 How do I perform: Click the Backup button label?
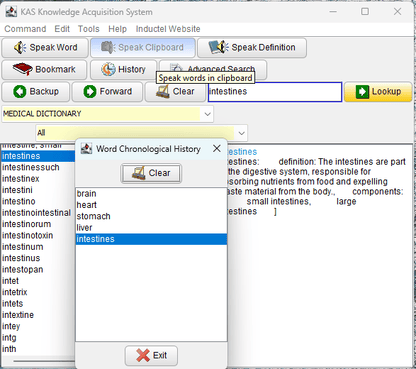[x=44, y=91]
